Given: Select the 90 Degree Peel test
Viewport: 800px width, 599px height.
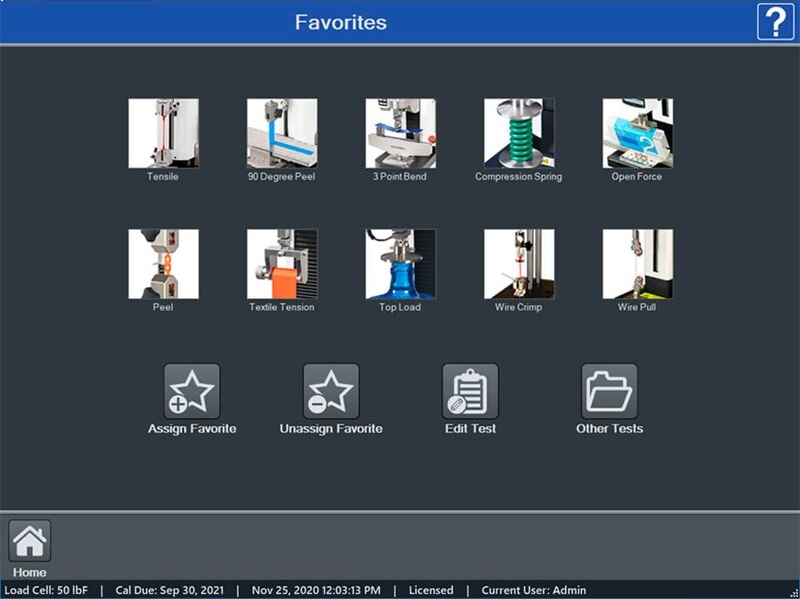Looking at the screenshot, I should click(282, 133).
